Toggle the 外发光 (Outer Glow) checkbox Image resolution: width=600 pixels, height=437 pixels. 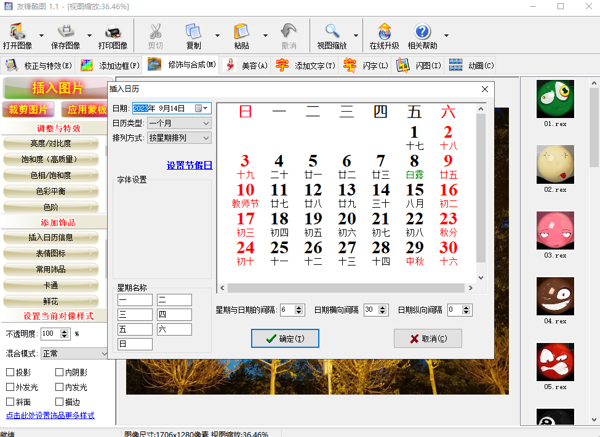pyautogui.click(x=9, y=386)
